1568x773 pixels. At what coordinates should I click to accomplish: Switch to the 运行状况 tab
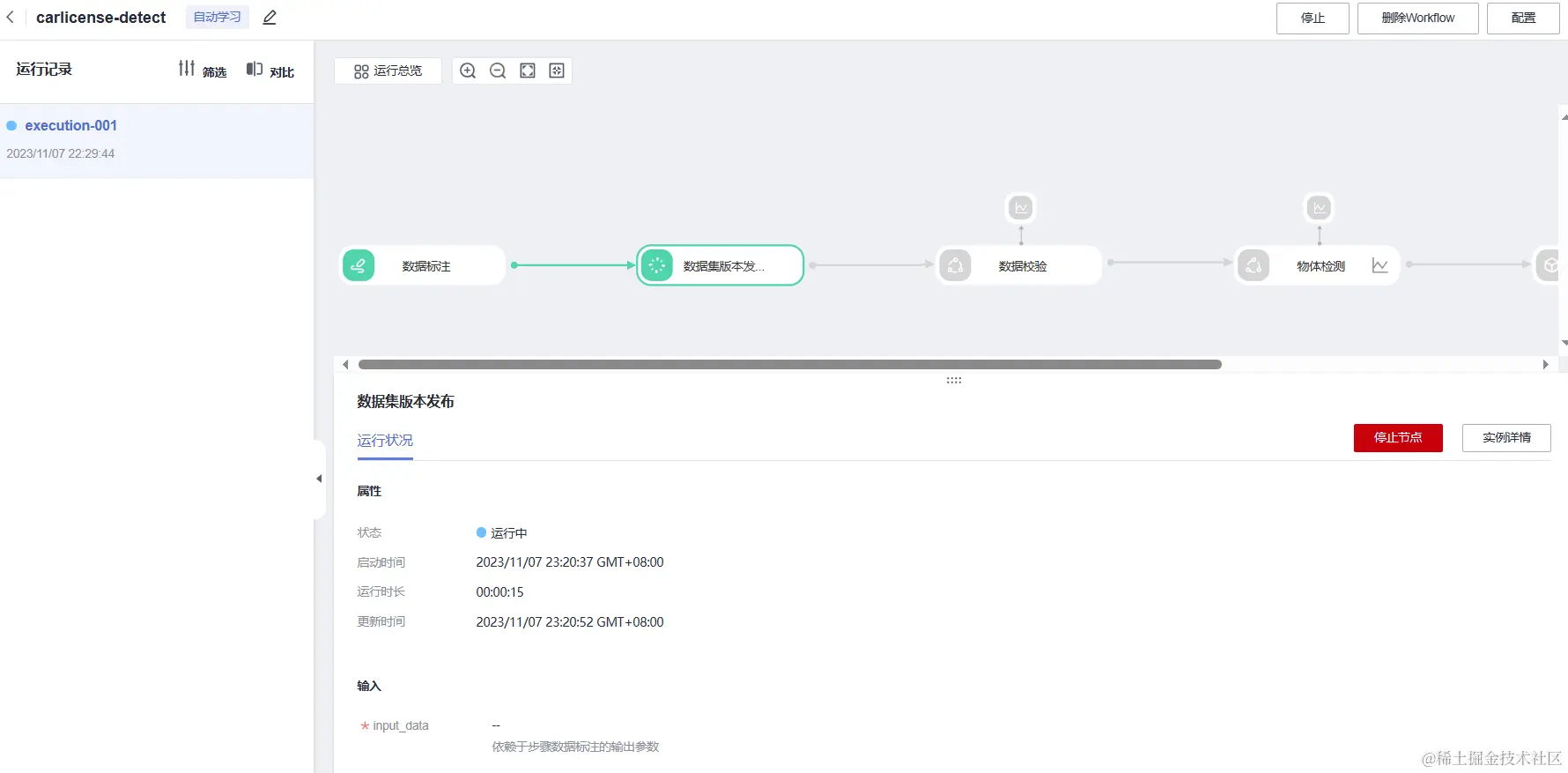point(385,440)
